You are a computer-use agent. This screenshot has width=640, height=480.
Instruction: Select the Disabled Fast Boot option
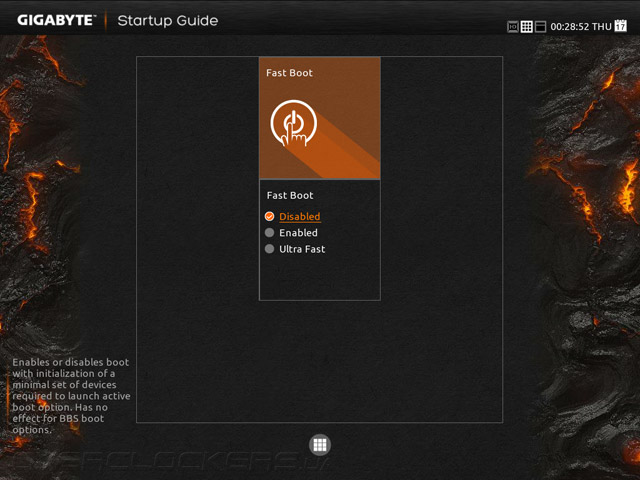coord(293,216)
